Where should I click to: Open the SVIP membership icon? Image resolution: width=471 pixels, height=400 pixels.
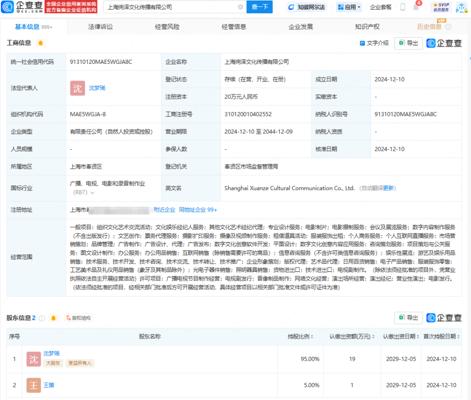click(x=441, y=7)
